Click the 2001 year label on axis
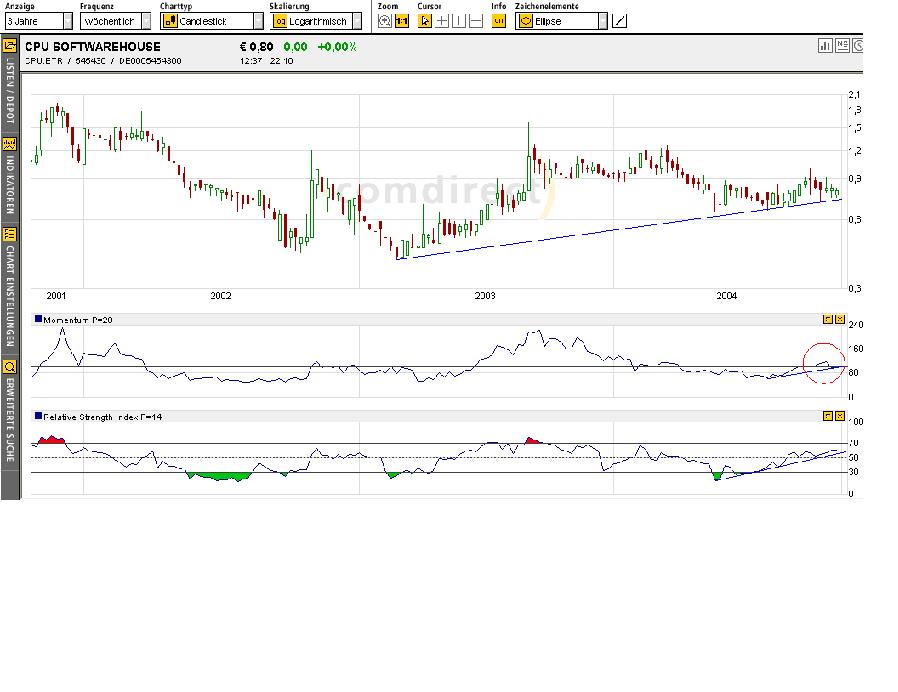This screenshot has width=898, height=692. point(56,296)
